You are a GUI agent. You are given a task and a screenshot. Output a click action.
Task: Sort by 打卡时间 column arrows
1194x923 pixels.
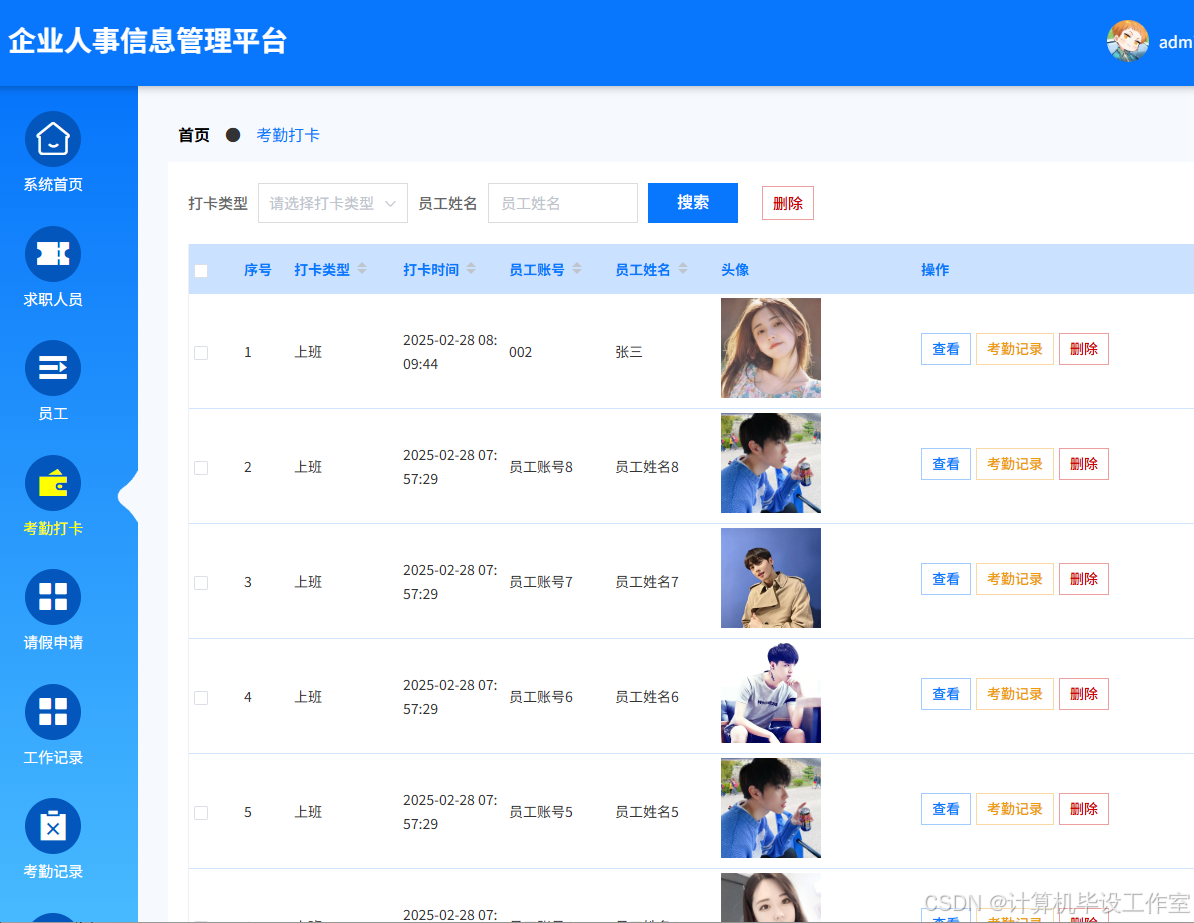pyautogui.click(x=471, y=269)
